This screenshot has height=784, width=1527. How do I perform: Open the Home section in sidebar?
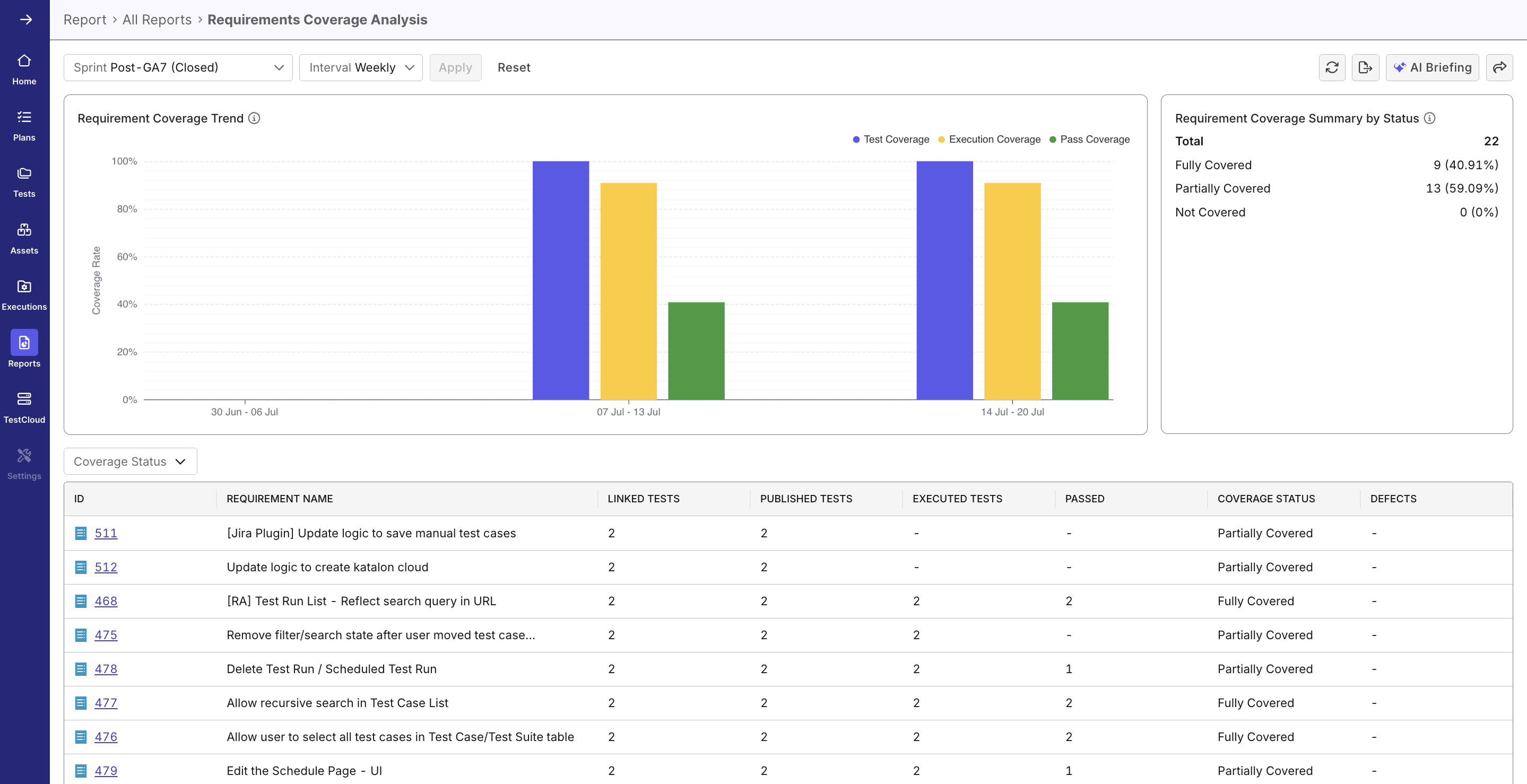tap(24, 68)
